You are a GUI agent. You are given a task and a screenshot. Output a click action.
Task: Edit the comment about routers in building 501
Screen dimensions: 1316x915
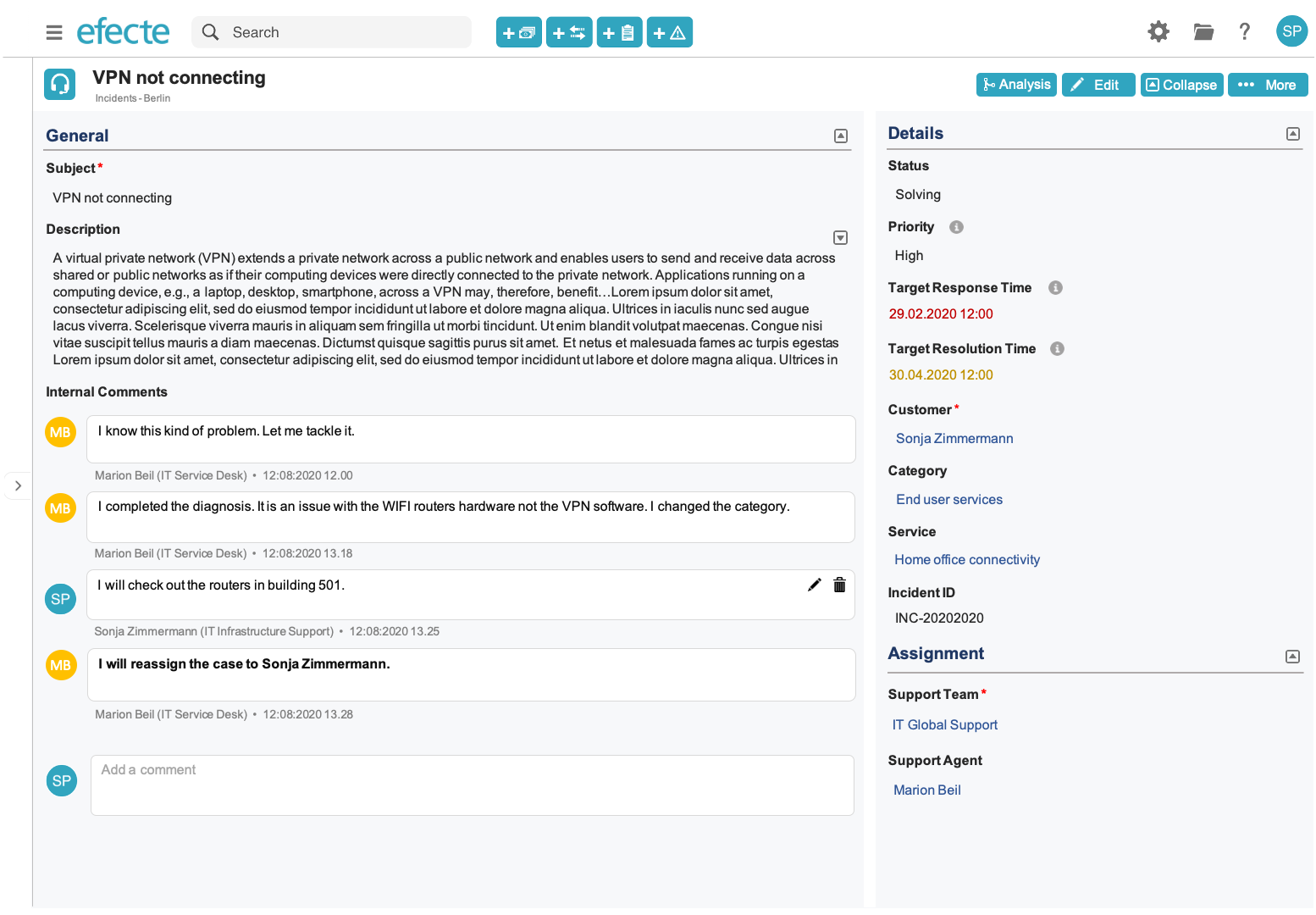tap(814, 585)
